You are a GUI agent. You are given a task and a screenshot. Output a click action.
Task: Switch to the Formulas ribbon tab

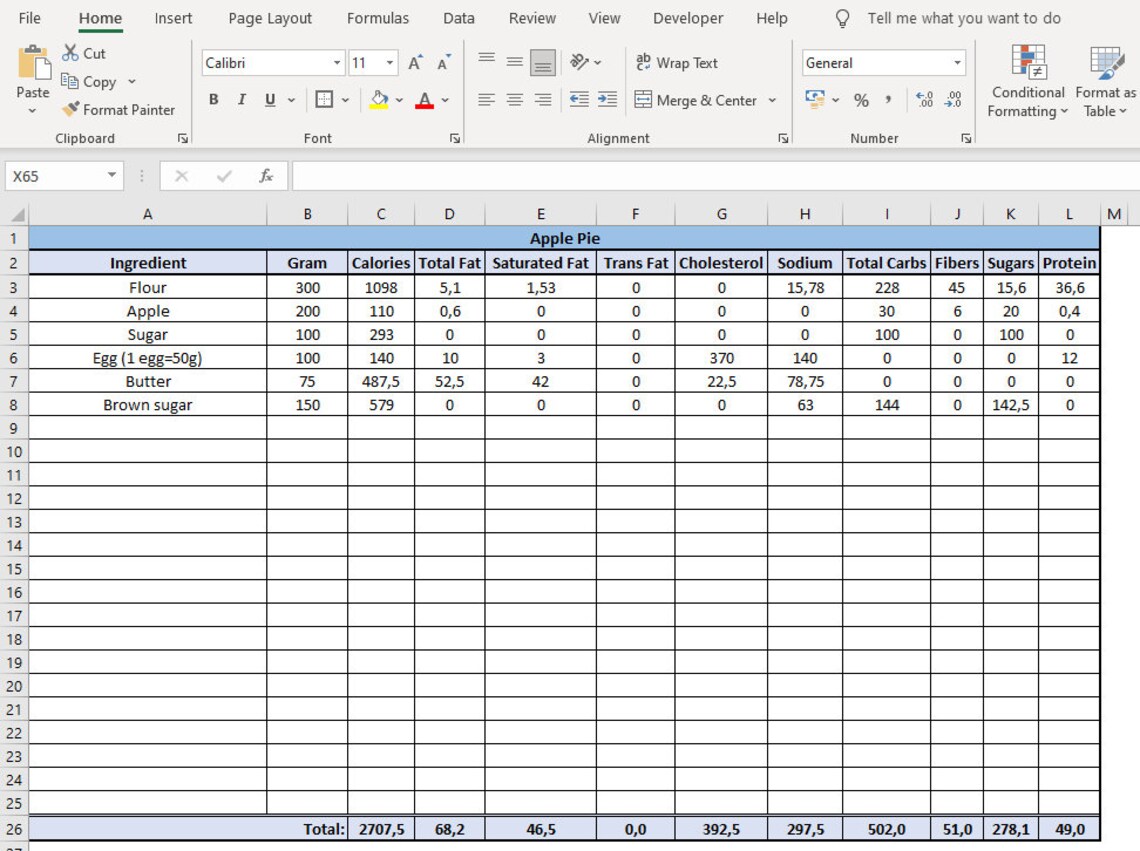pos(378,17)
